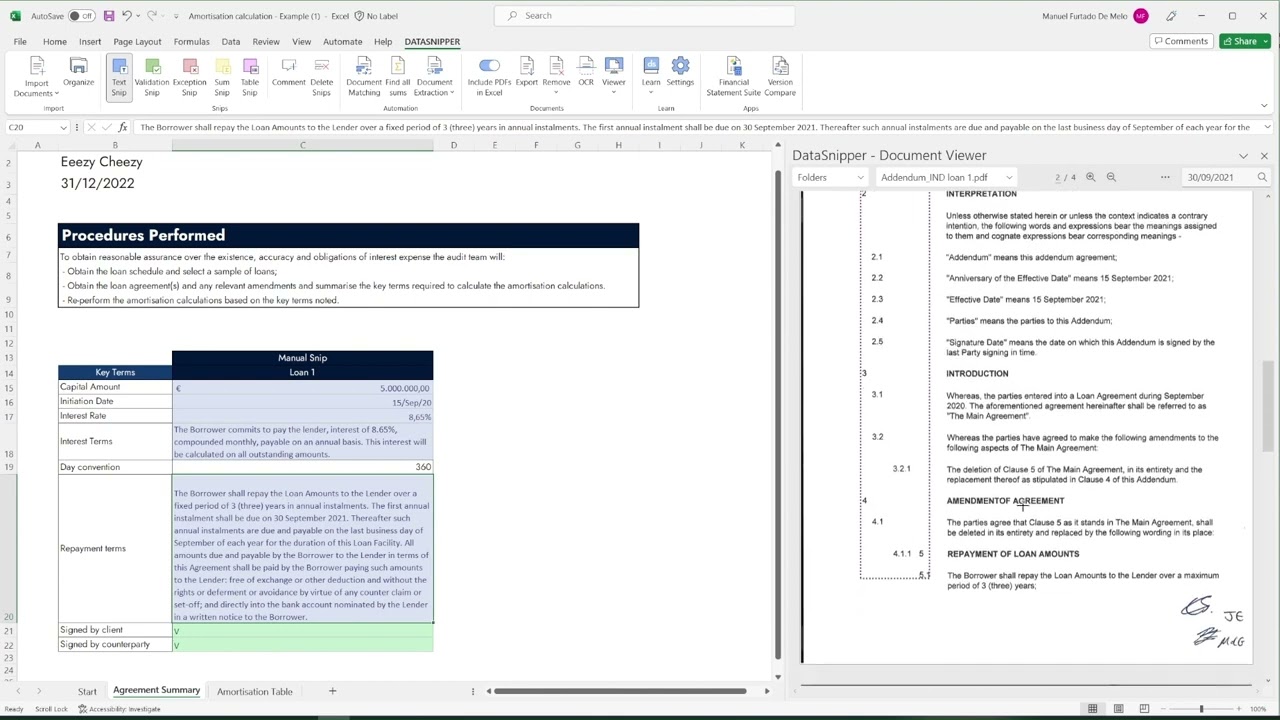Click the Import Documents icon
1280x720 pixels.
(37, 77)
